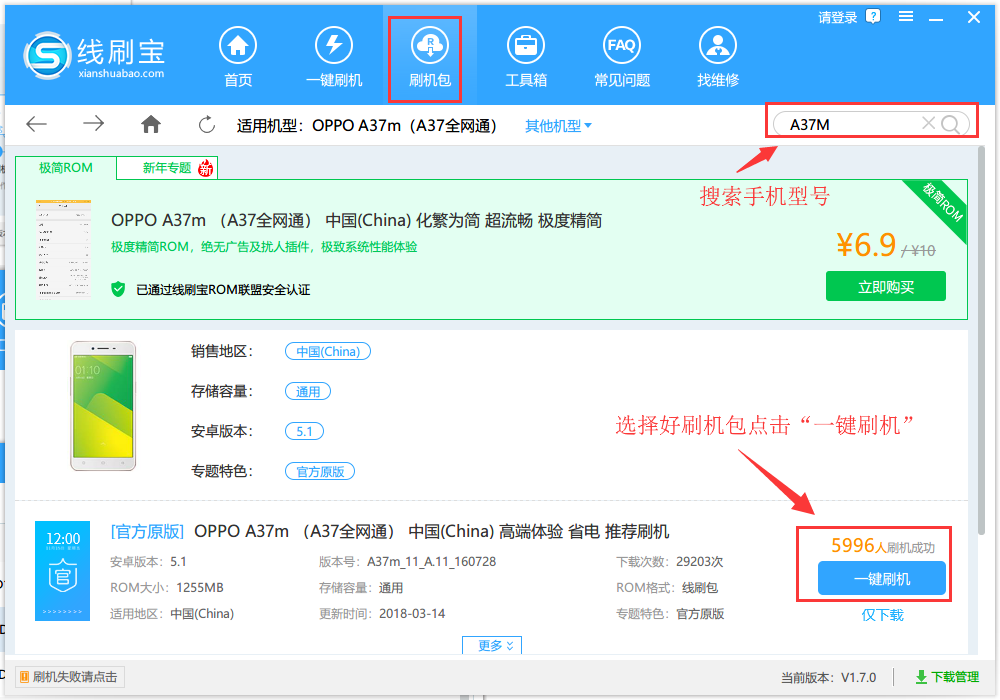Select the 刷机包 cloud download icon
The height and width of the screenshot is (700, 1000).
(x=430, y=45)
